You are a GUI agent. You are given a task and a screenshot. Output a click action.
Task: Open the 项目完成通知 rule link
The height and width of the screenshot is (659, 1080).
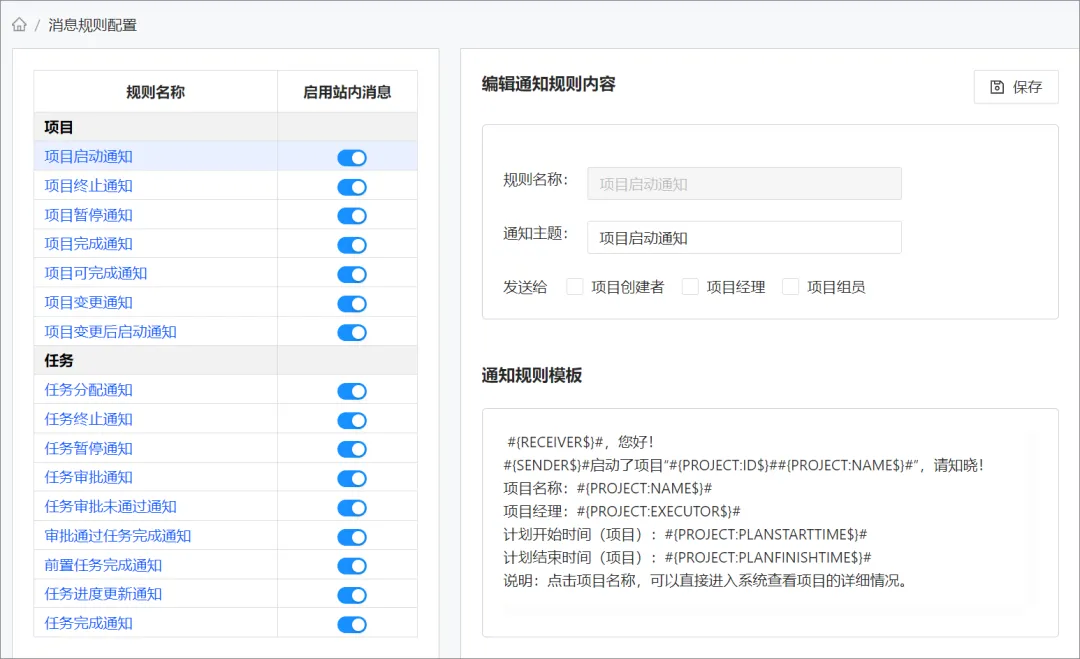pyautogui.click(x=89, y=244)
